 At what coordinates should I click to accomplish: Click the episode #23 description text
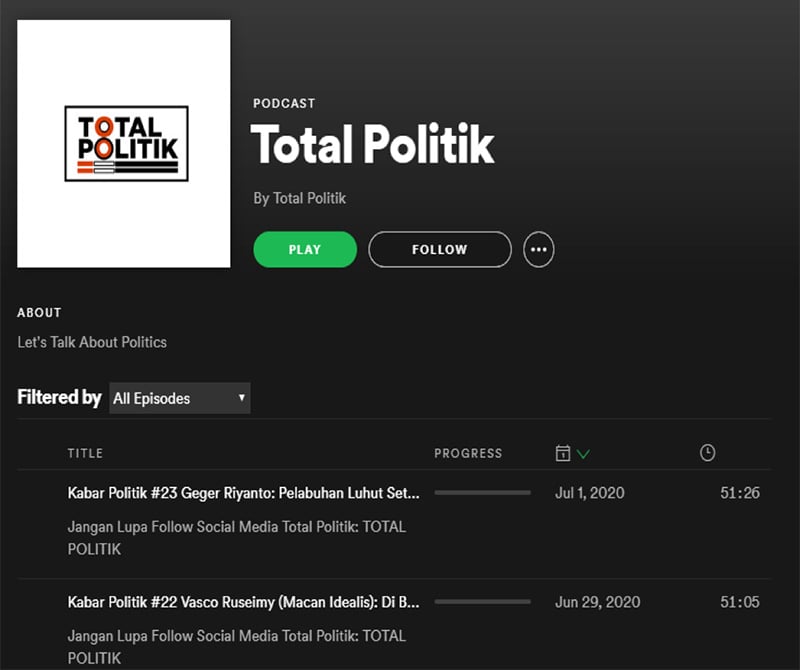click(236, 537)
